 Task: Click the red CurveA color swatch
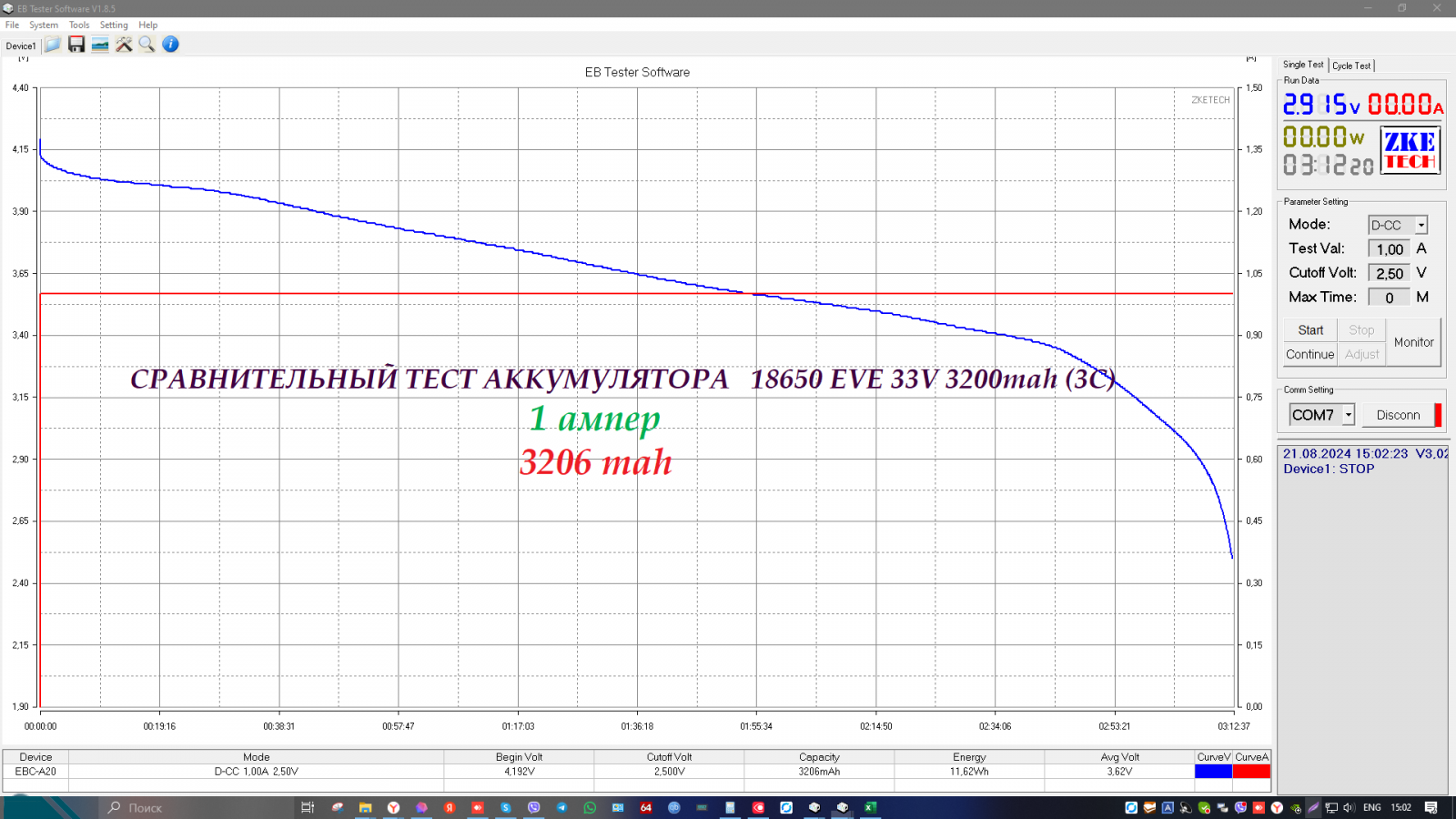(x=1251, y=772)
